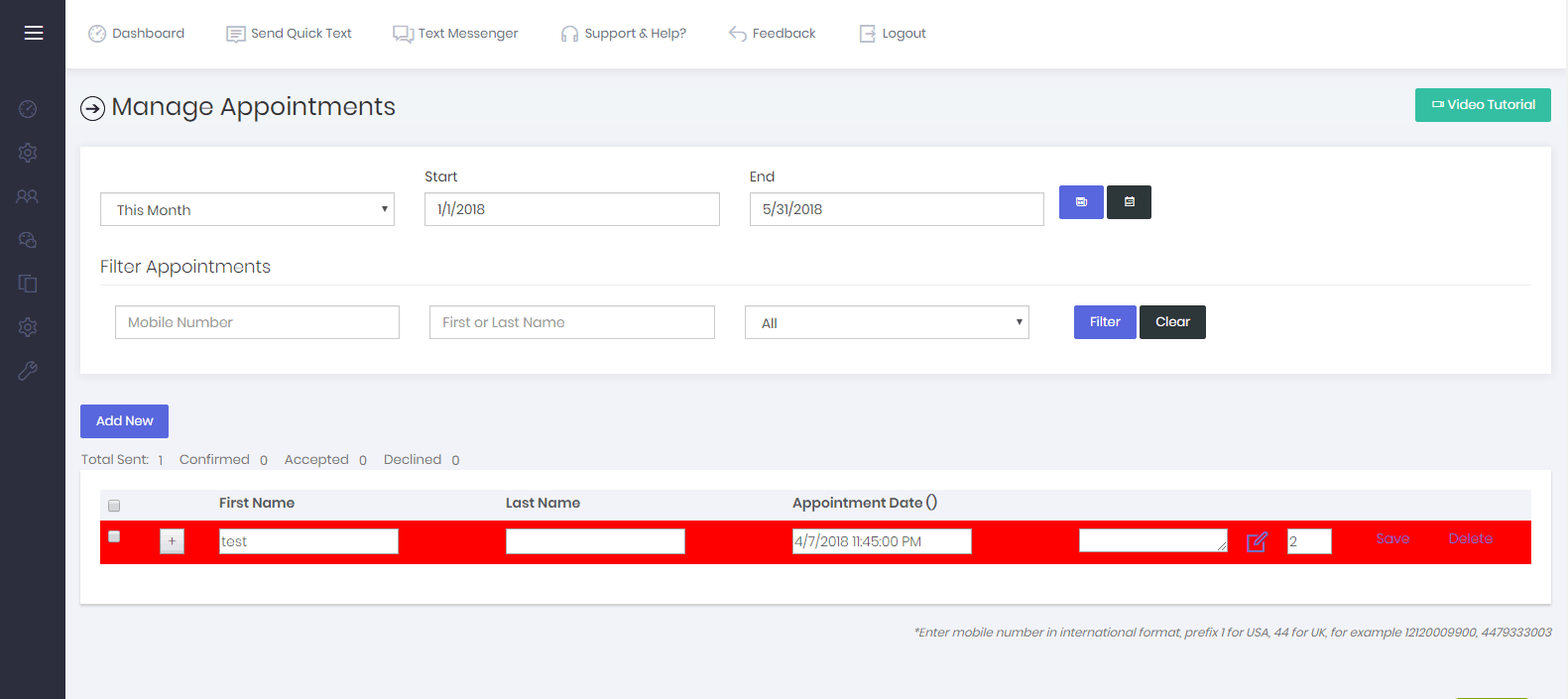
Task: Expand the test row with plus button
Action: (x=172, y=541)
